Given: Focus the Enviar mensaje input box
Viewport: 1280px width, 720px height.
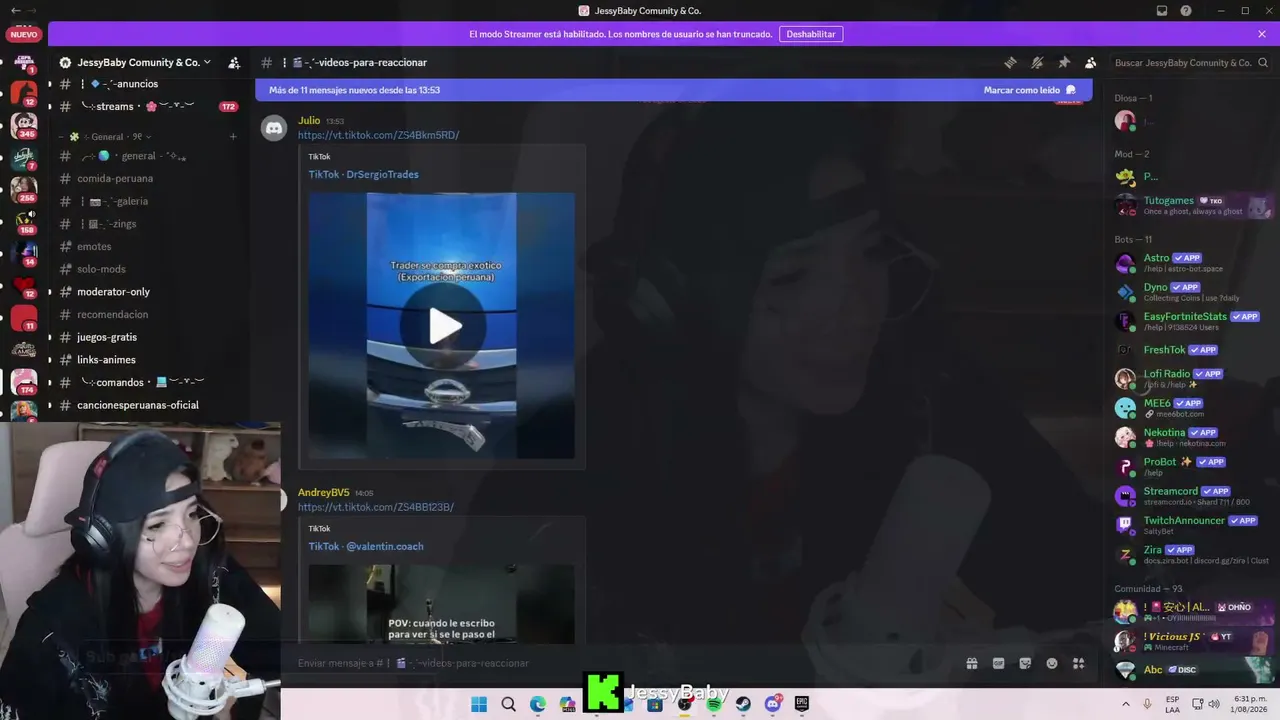Looking at the screenshot, I should coord(620,663).
